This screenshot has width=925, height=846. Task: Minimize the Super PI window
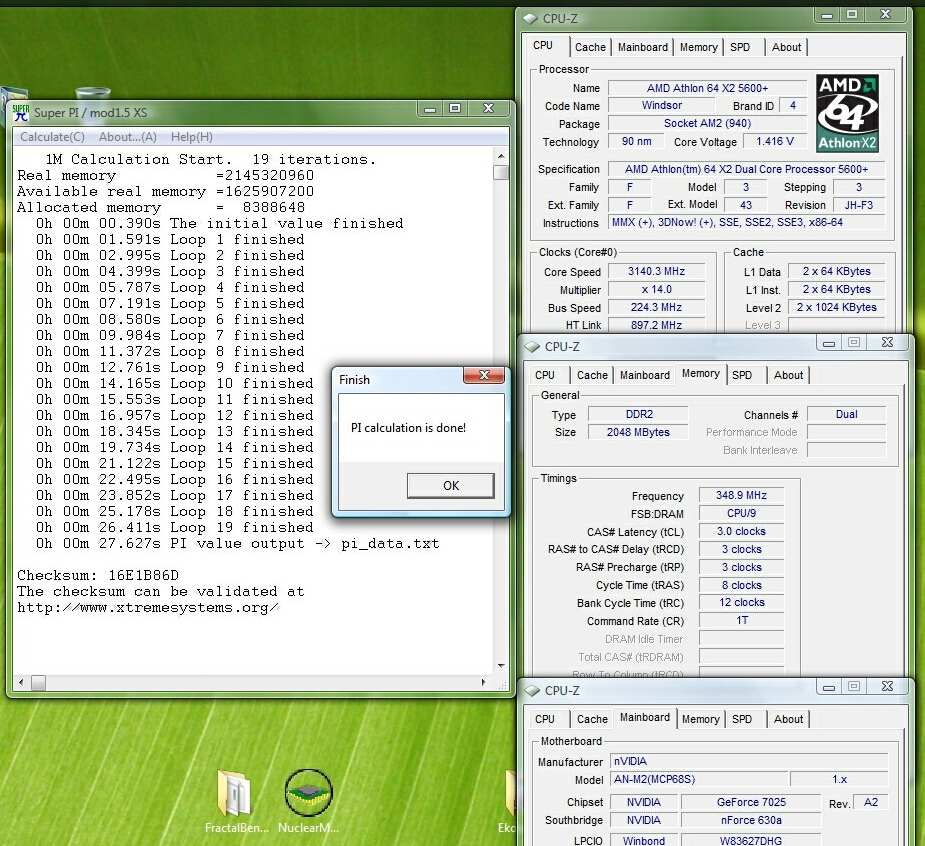(x=431, y=109)
